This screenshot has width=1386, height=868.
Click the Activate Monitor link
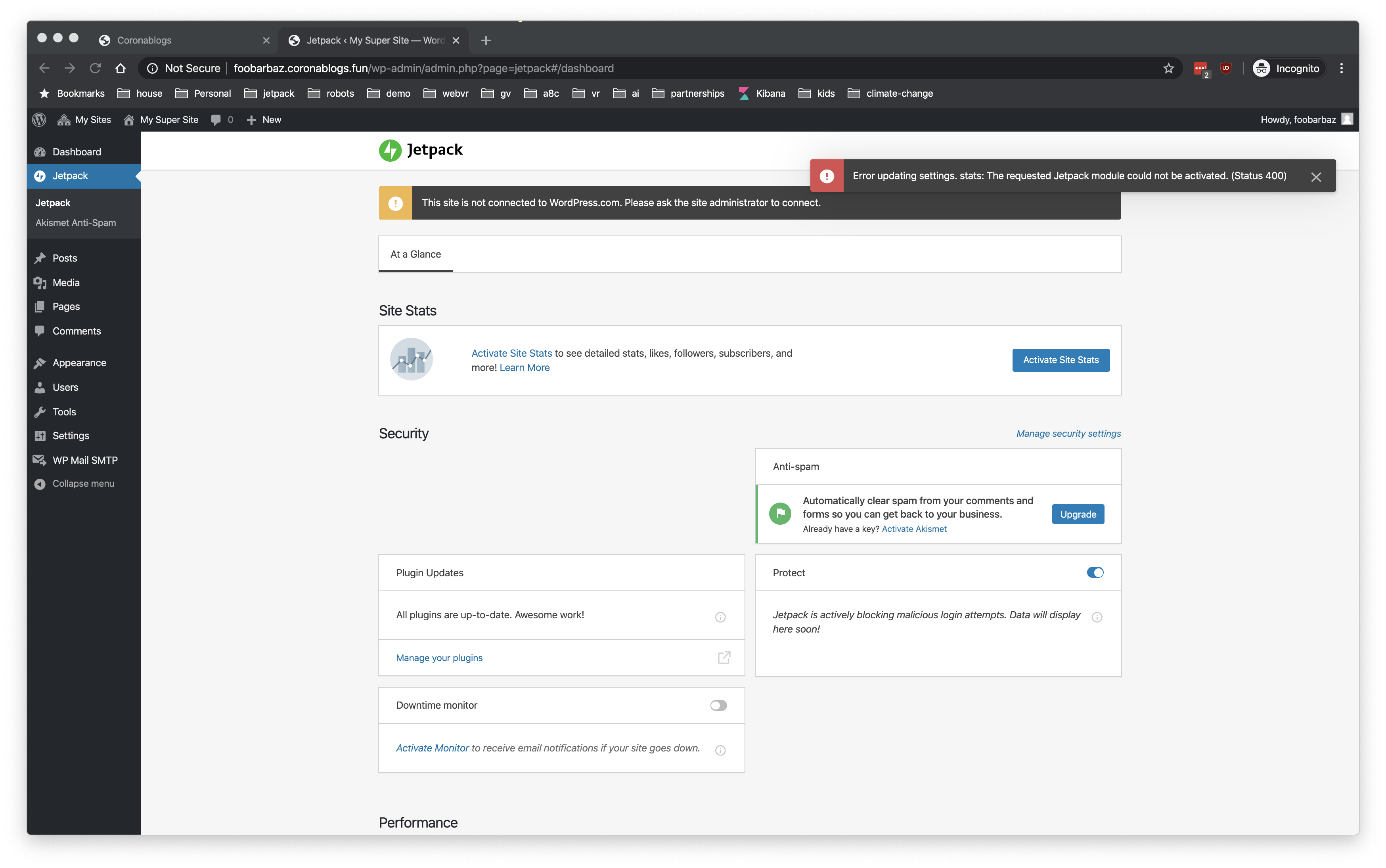click(x=433, y=749)
